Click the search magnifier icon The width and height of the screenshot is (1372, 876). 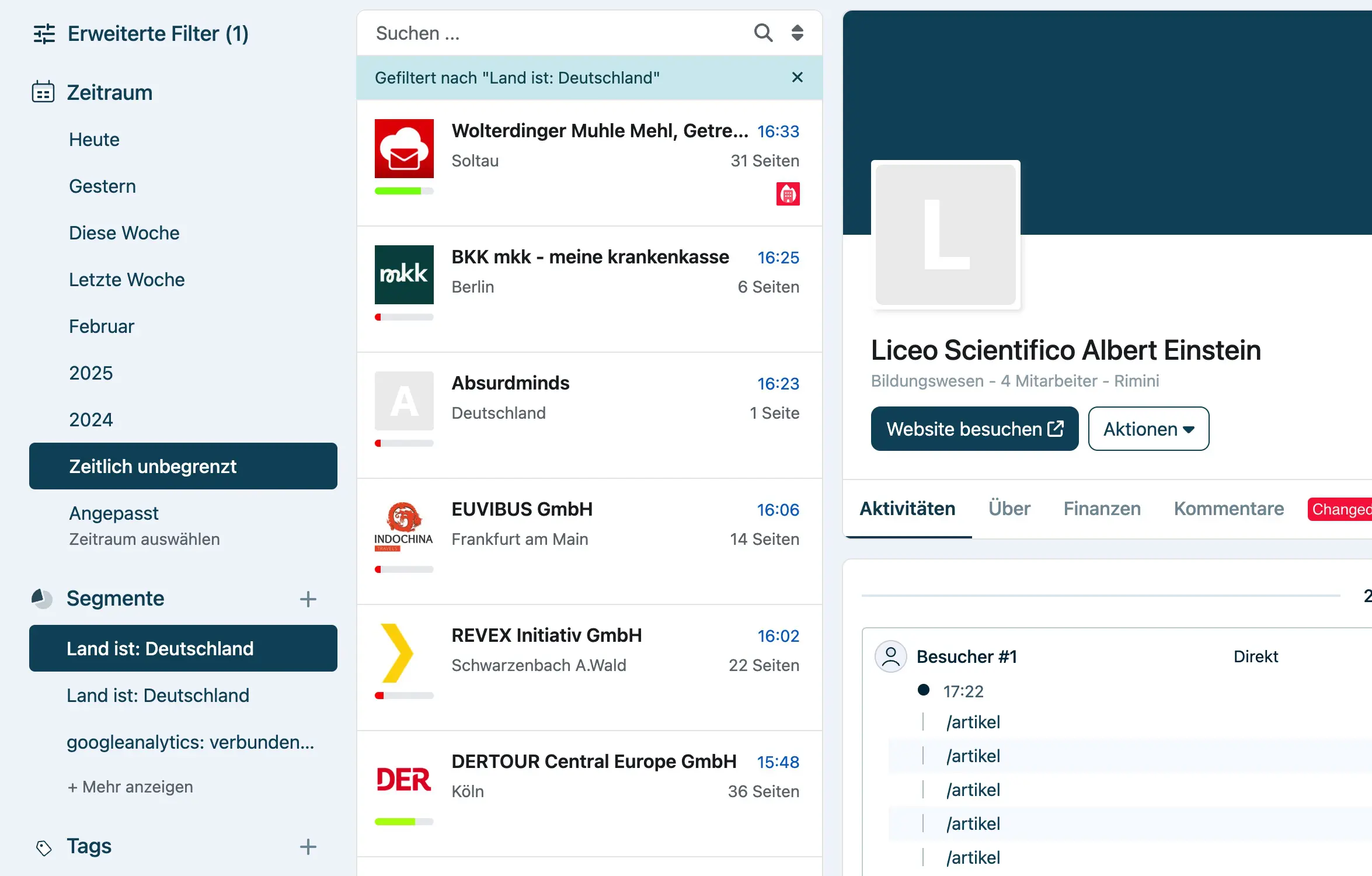coord(762,33)
